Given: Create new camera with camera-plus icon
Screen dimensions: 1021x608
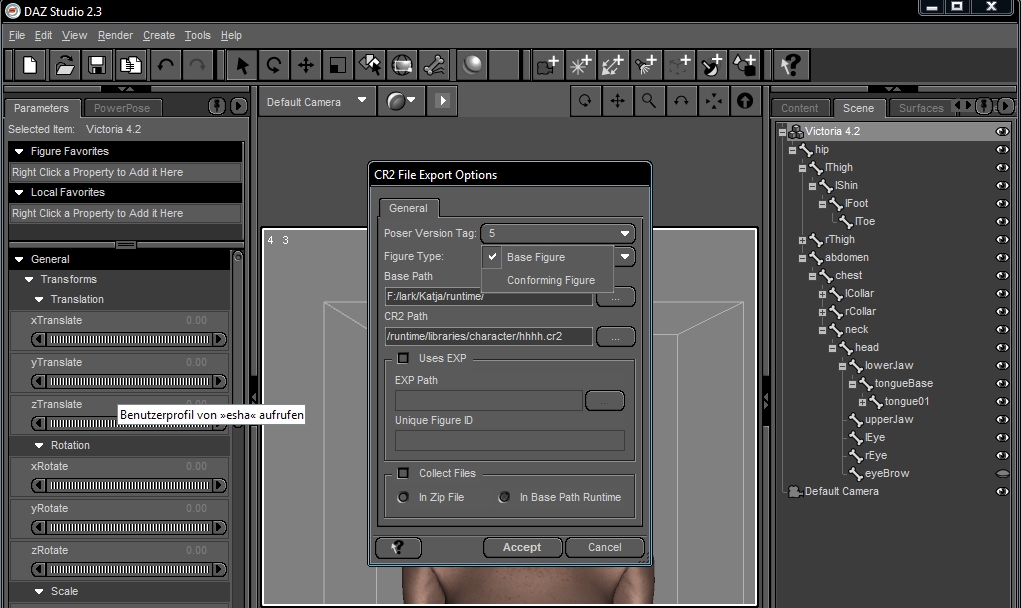Looking at the screenshot, I should pyautogui.click(x=548, y=65).
